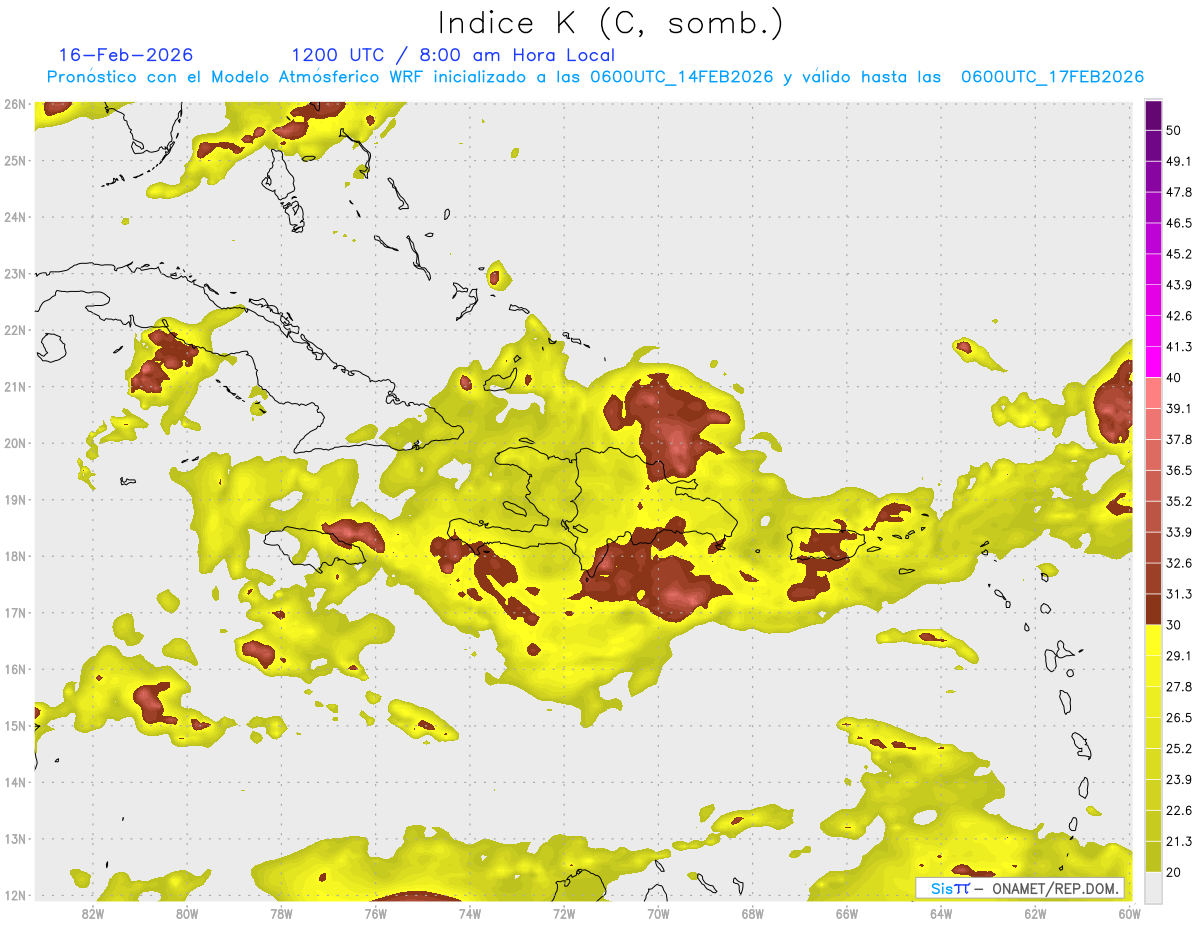1200x927 pixels.
Task: Click the longitude label '66W'
Action: [847, 913]
